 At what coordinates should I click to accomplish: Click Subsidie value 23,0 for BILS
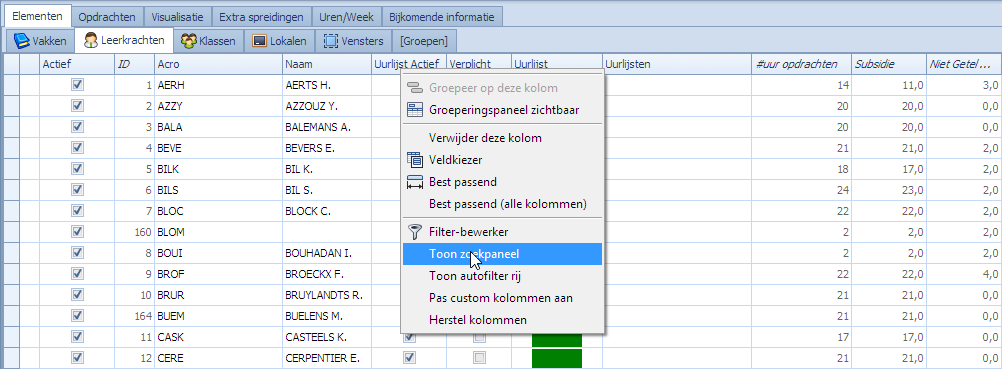click(889, 190)
